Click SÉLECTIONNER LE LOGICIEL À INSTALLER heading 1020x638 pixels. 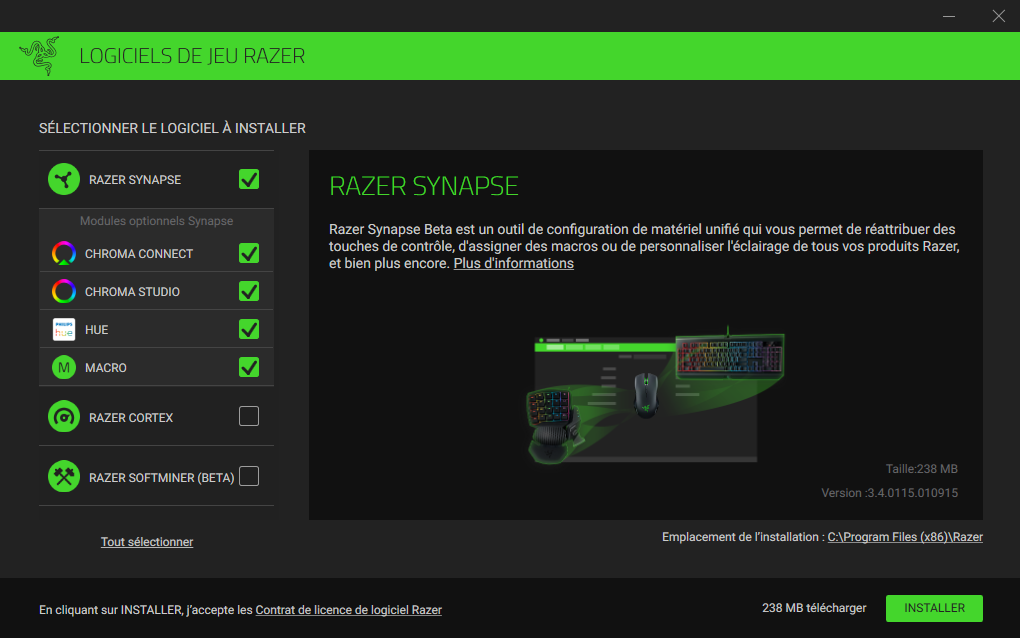tap(172, 128)
